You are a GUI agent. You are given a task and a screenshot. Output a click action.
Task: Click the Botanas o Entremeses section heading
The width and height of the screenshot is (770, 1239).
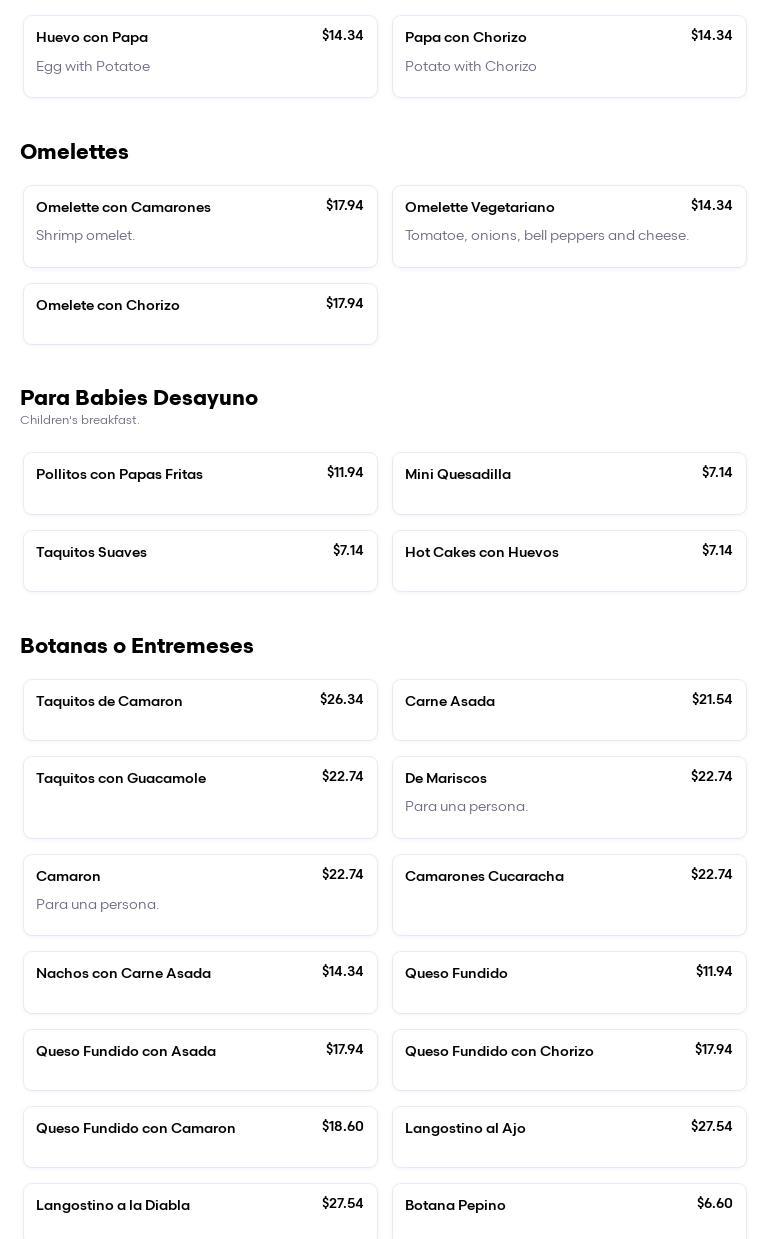[x=137, y=646]
